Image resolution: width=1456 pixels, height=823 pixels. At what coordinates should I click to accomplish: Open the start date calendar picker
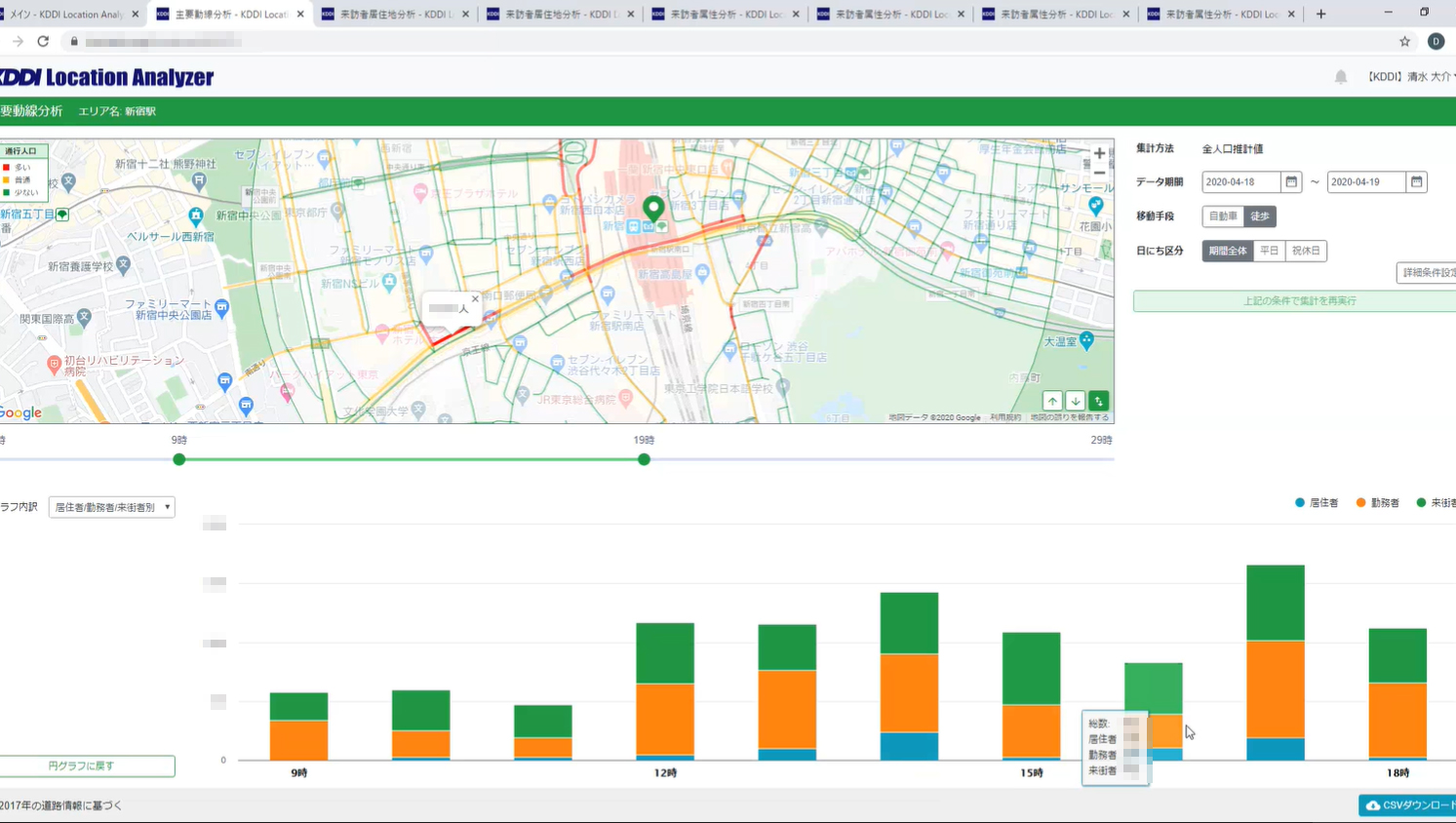tap(1291, 182)
